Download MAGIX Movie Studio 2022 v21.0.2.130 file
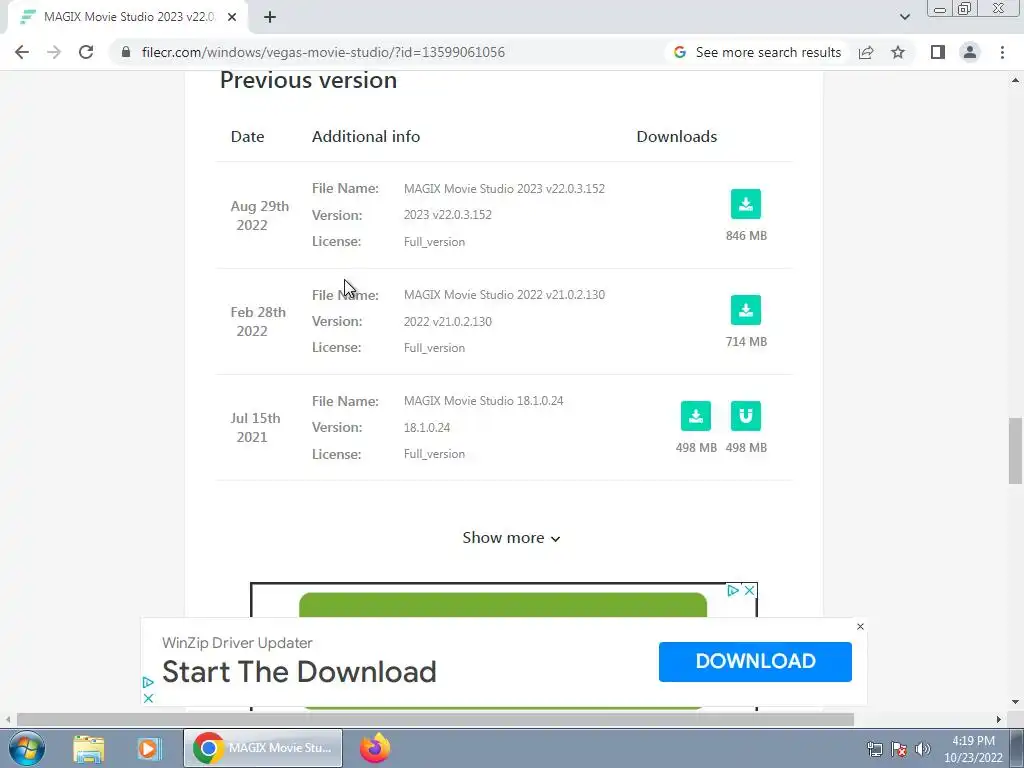The height and width of the screenshot is (768, 1024). click(x=745, y=310)
